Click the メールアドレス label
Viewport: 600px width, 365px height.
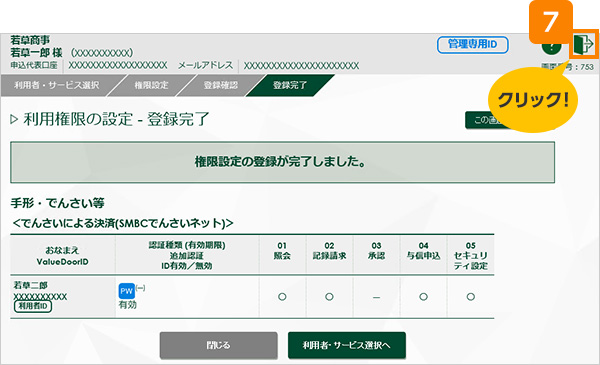tap(205, 65)
